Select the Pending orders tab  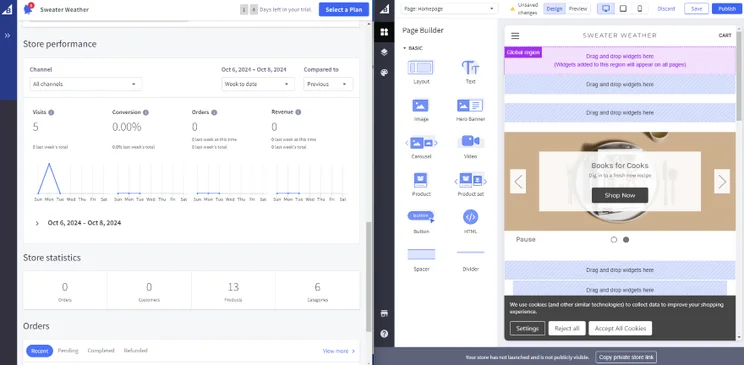point(68,351)
